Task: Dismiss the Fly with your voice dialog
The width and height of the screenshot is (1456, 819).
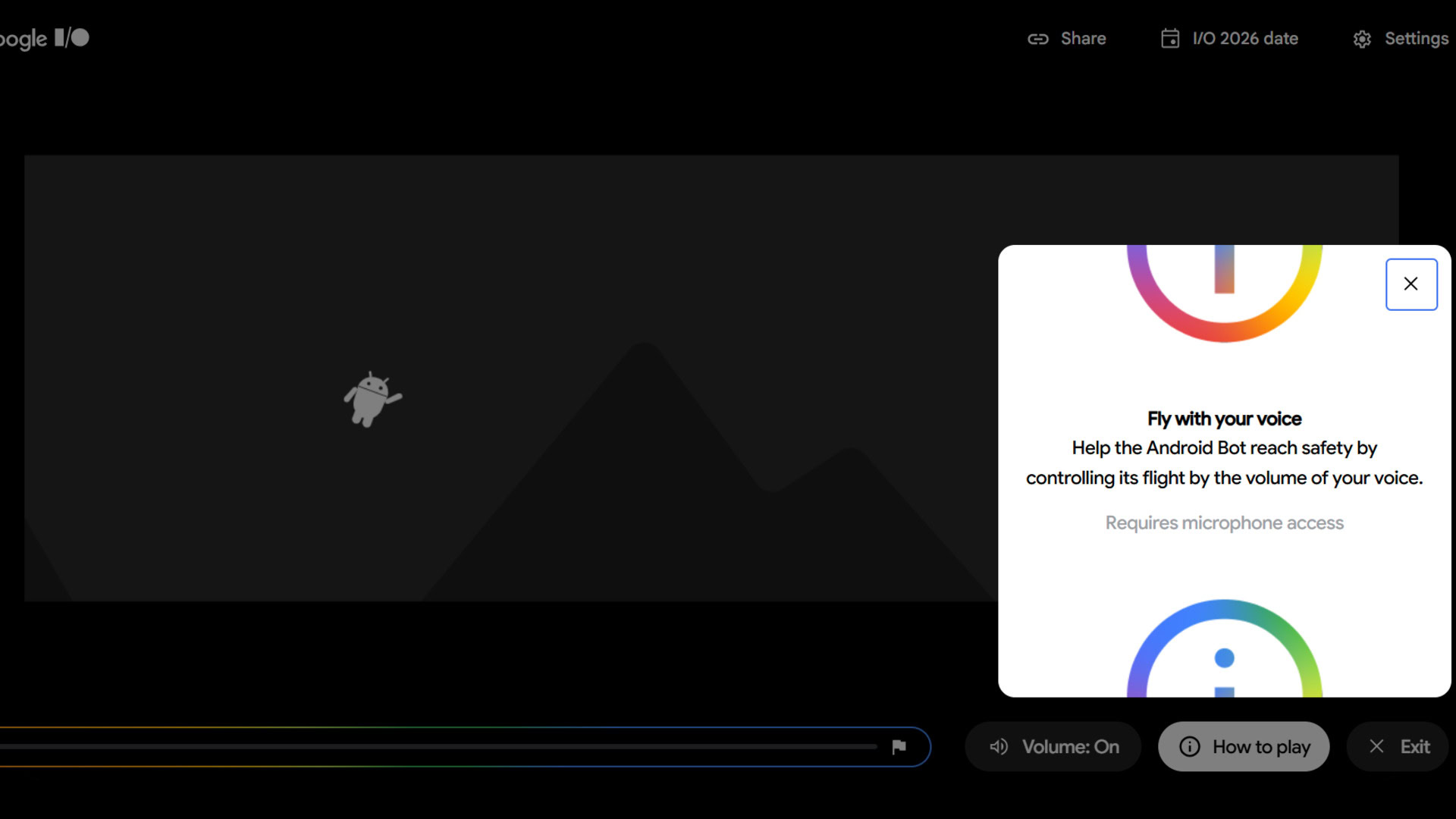Action: (1411, 284)
